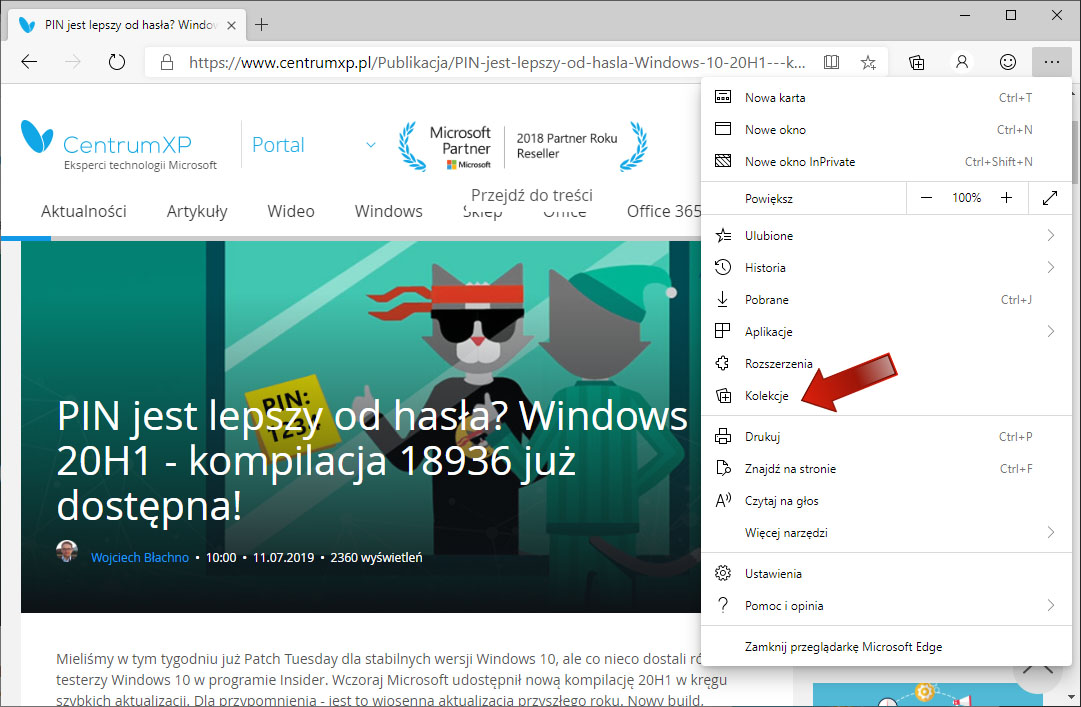
Task: Add page to favorites with star icon
Action: point(868,63)
